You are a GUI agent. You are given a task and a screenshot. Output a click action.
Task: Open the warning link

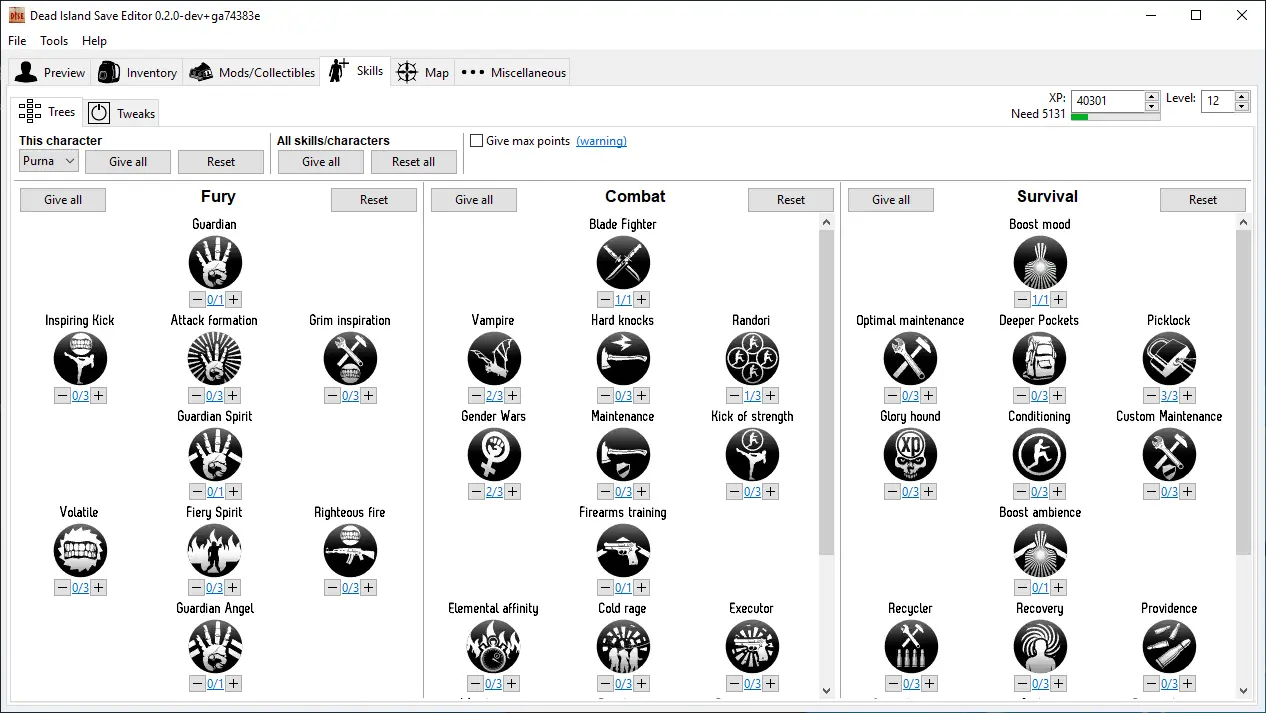tap(601, 141)
